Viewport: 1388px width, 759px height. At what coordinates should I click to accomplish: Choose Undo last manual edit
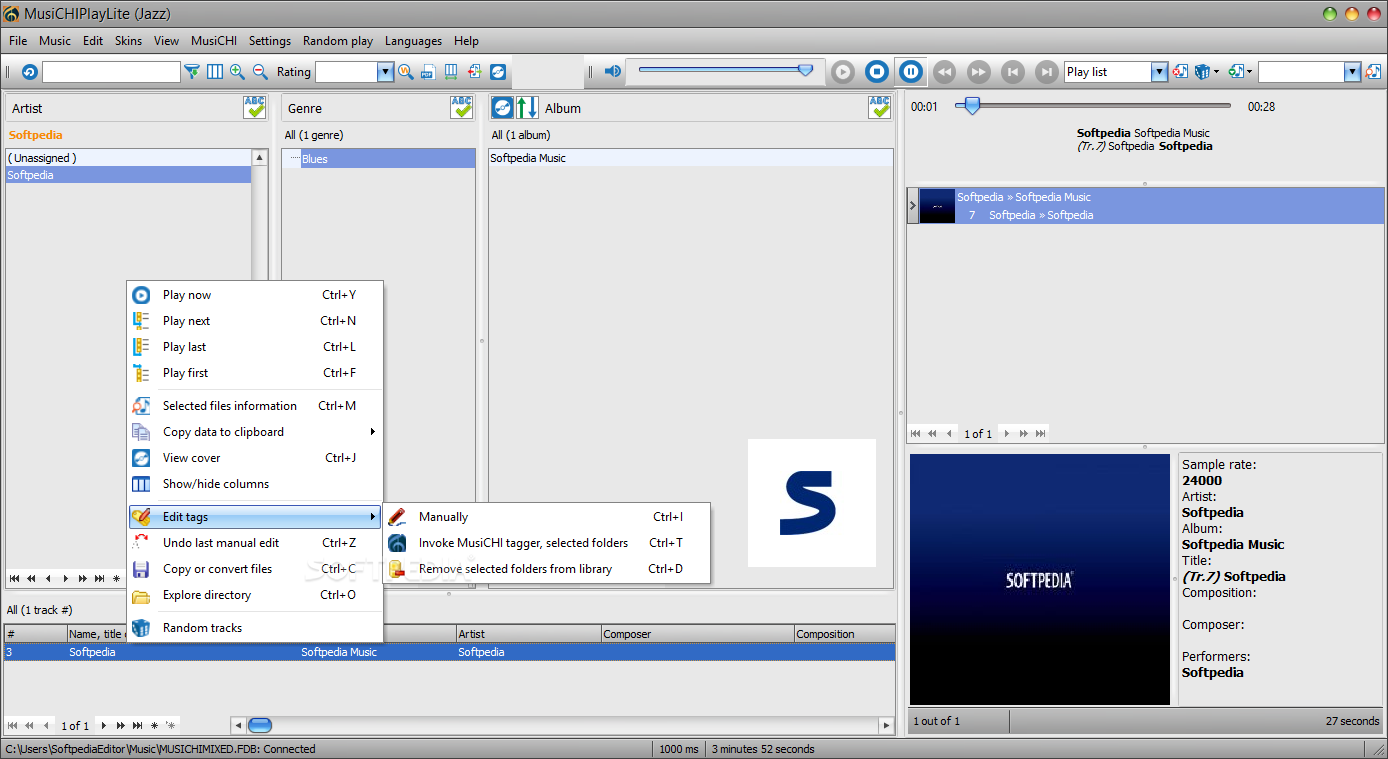coord(256,543)
